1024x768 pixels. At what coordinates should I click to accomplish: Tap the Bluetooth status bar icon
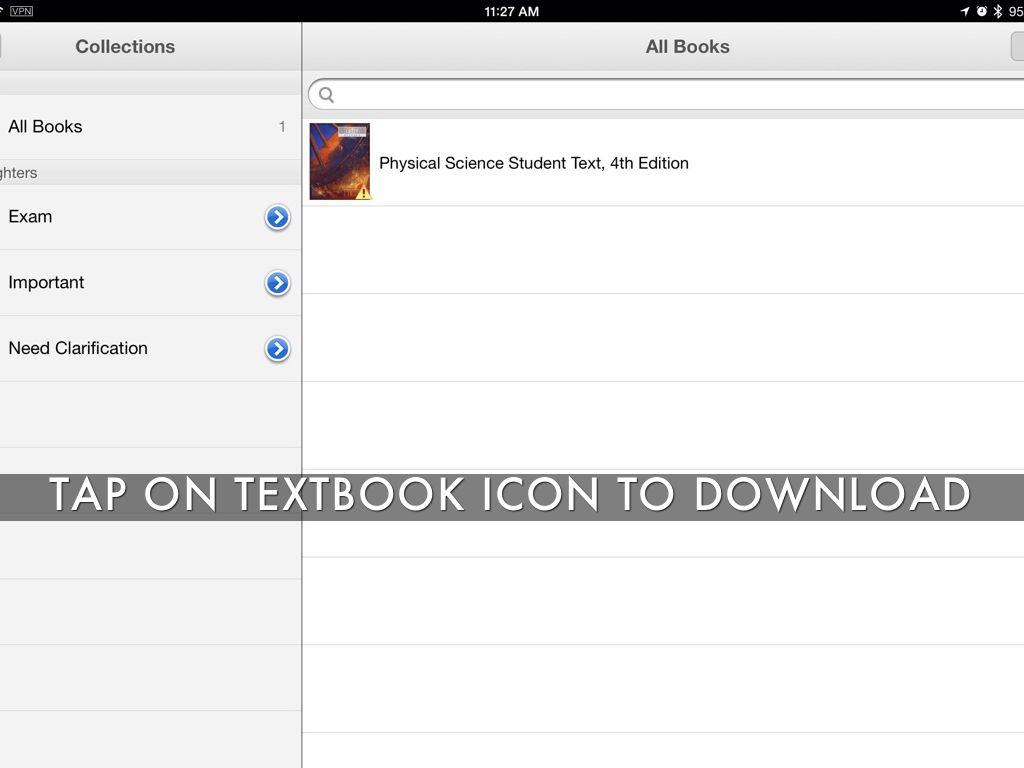coord(997,11)
